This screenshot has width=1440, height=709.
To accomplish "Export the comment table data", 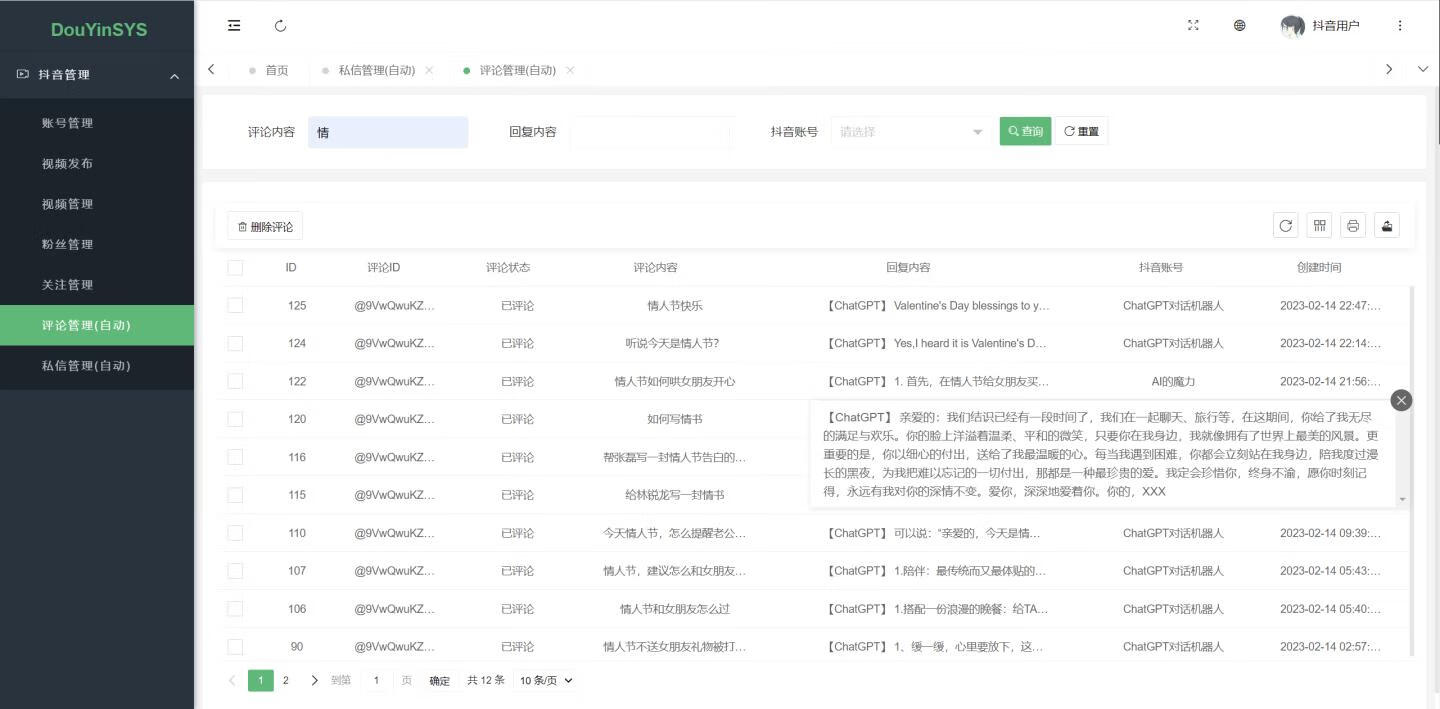I will pos(1386,225).
